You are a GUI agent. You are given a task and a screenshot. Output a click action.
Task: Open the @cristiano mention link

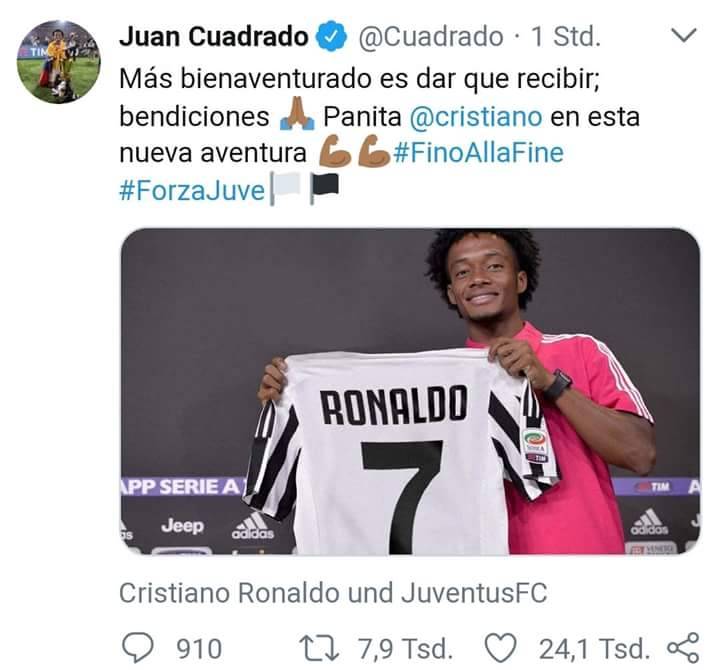coord(476,116)
